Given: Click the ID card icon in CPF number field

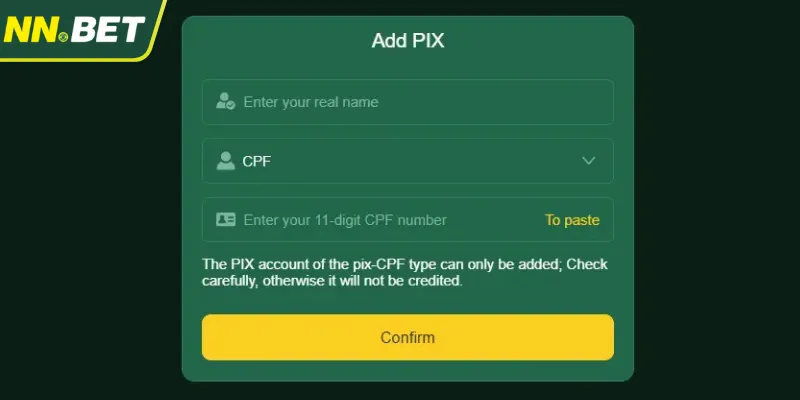Looking at the screenshot, I should pos(225,220).
